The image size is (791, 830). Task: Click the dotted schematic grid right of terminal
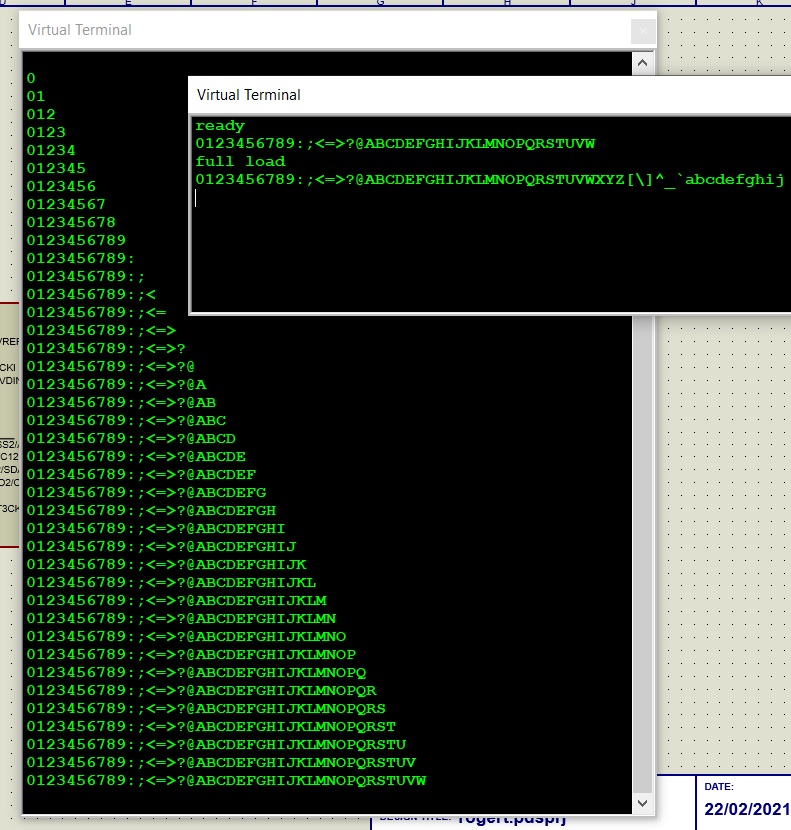tap(720, 450)
